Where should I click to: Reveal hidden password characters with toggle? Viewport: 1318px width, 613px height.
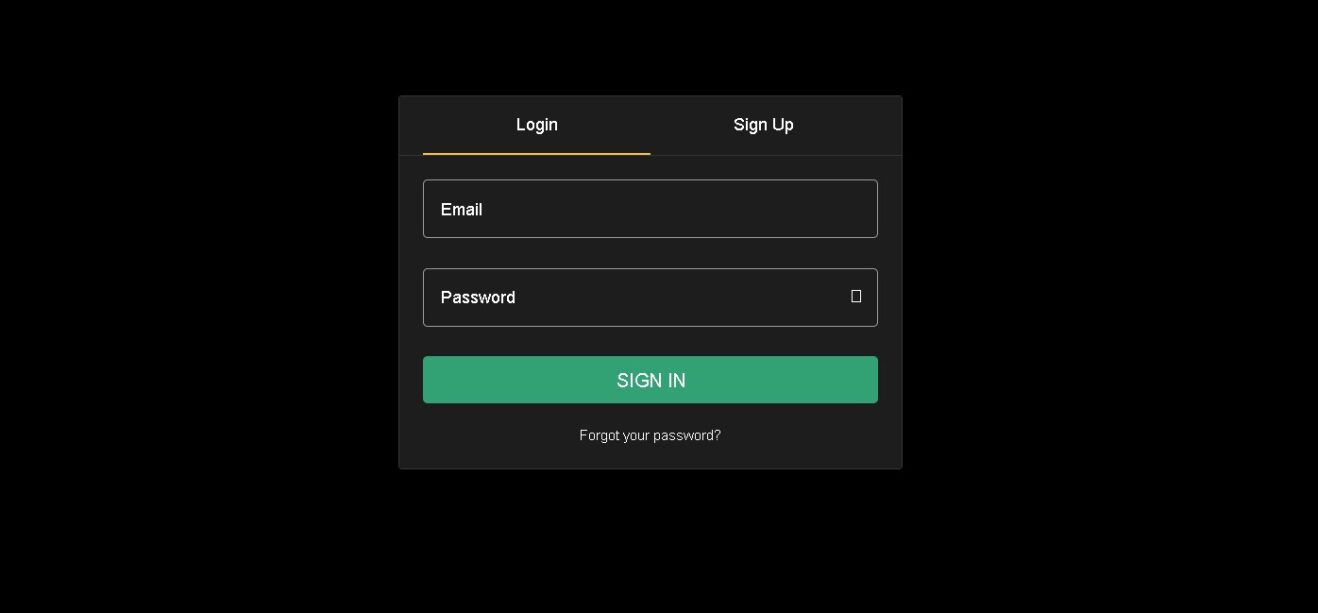click(x=856, y=296)
